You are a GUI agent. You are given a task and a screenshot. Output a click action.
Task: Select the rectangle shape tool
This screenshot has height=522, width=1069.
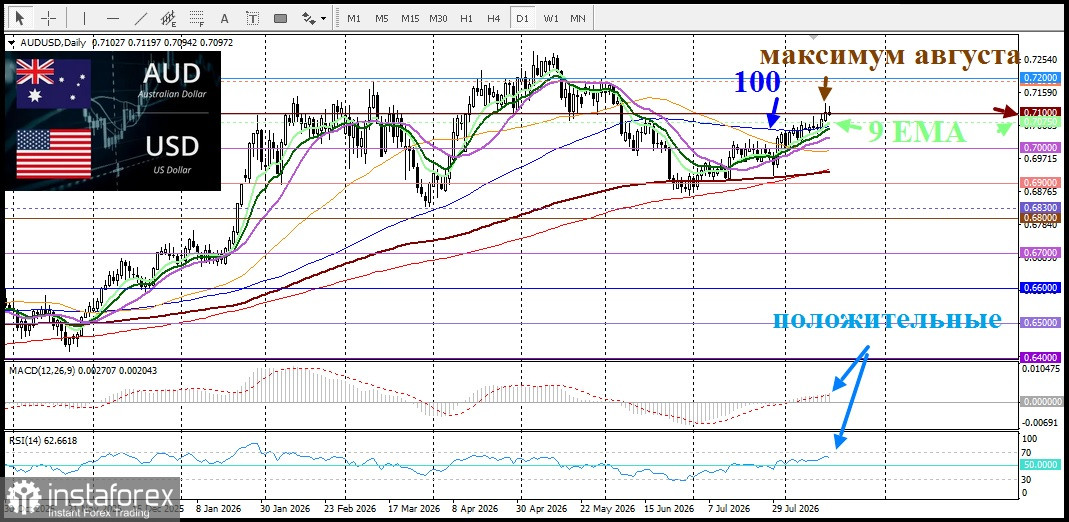click(x=280, y=18)
